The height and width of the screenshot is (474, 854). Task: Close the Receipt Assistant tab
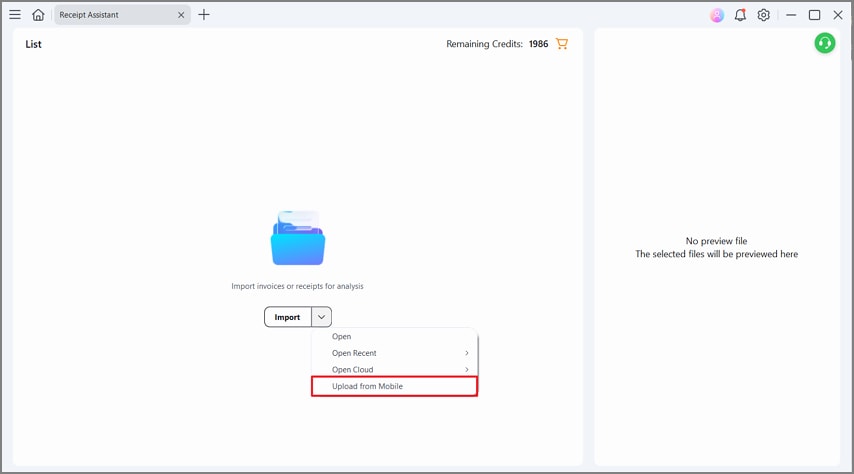click(x=181, y=15)
